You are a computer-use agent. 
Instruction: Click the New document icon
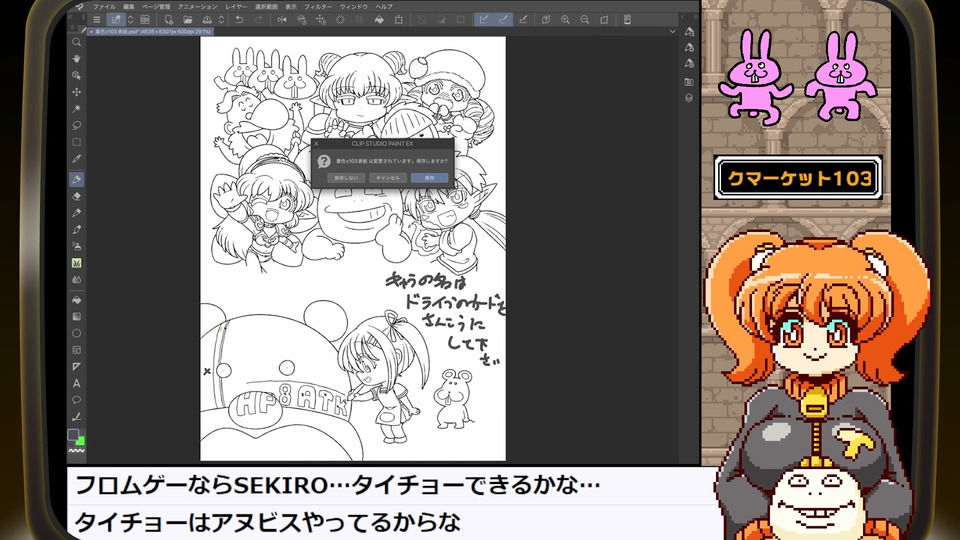[168, 20]
